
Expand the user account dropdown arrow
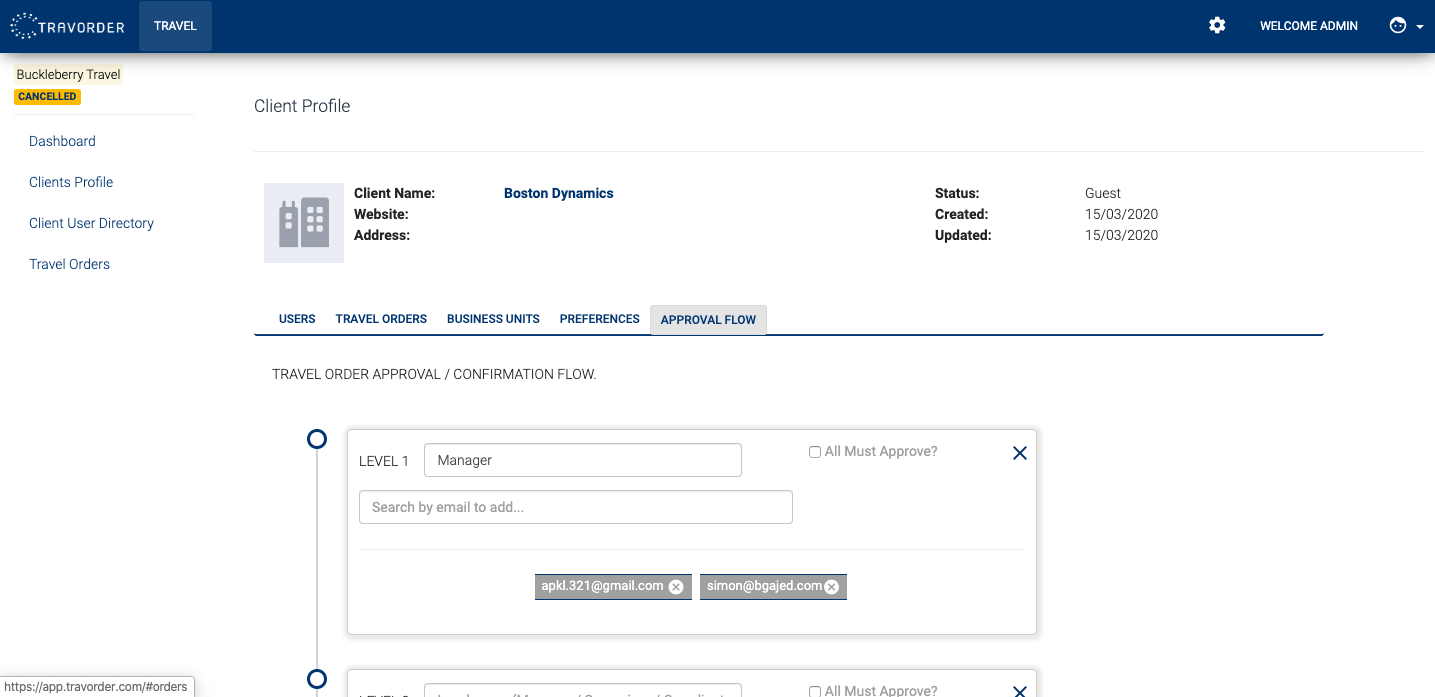[1420, 27]
